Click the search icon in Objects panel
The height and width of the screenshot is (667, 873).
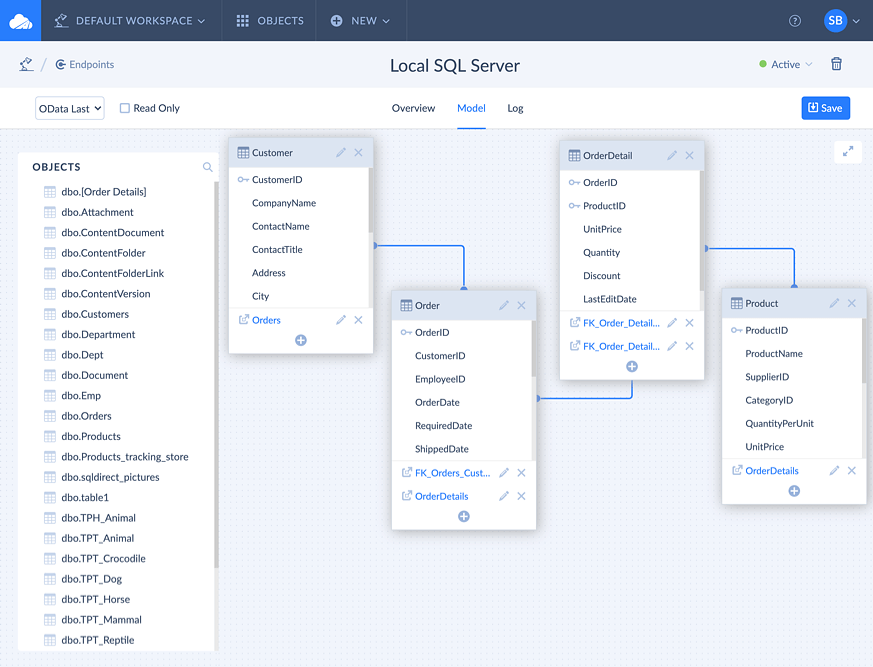[x=208, y=167]
